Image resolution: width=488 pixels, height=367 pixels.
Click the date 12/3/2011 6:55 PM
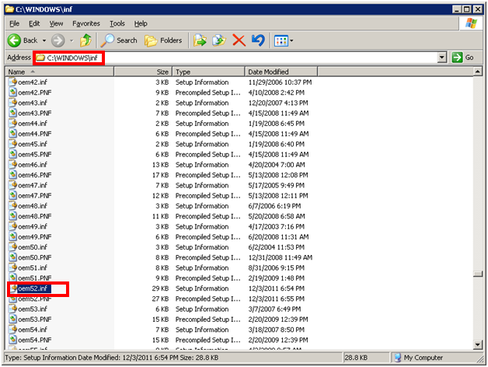point(276,299)
